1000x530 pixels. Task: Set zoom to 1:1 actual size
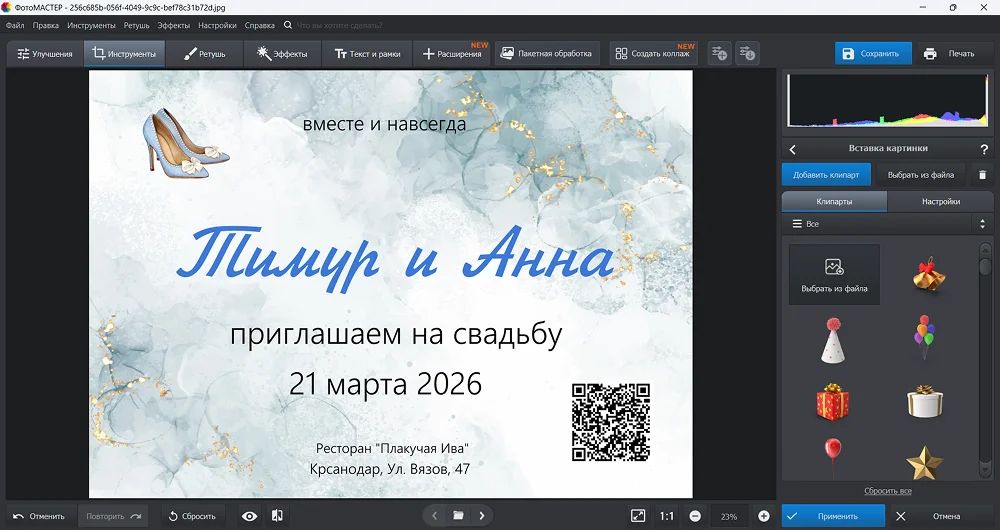pos(667,516)
